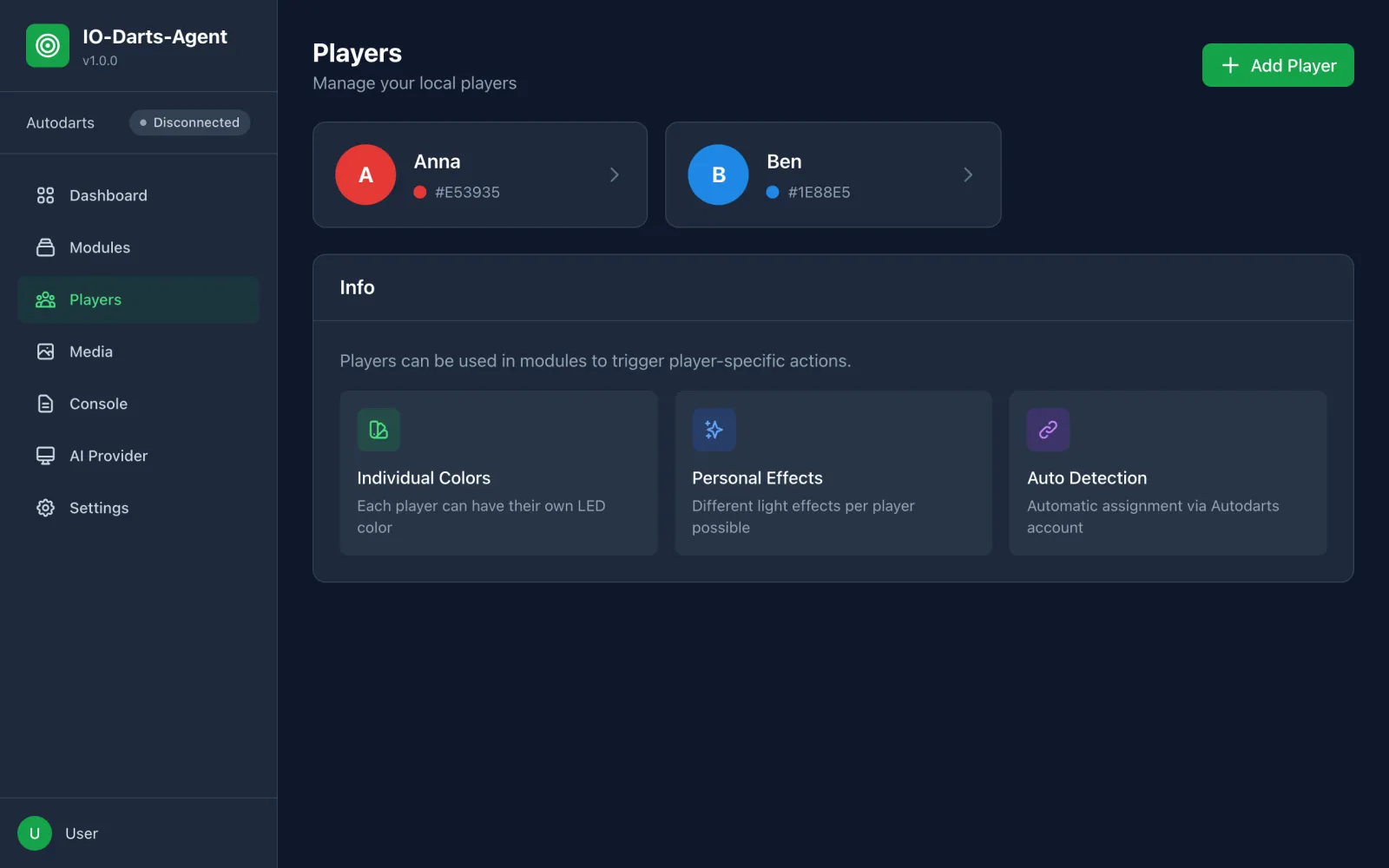This screenshot has width=1389, height=868.
Task: Click the Add Player button label
Action: point(1294,65)
